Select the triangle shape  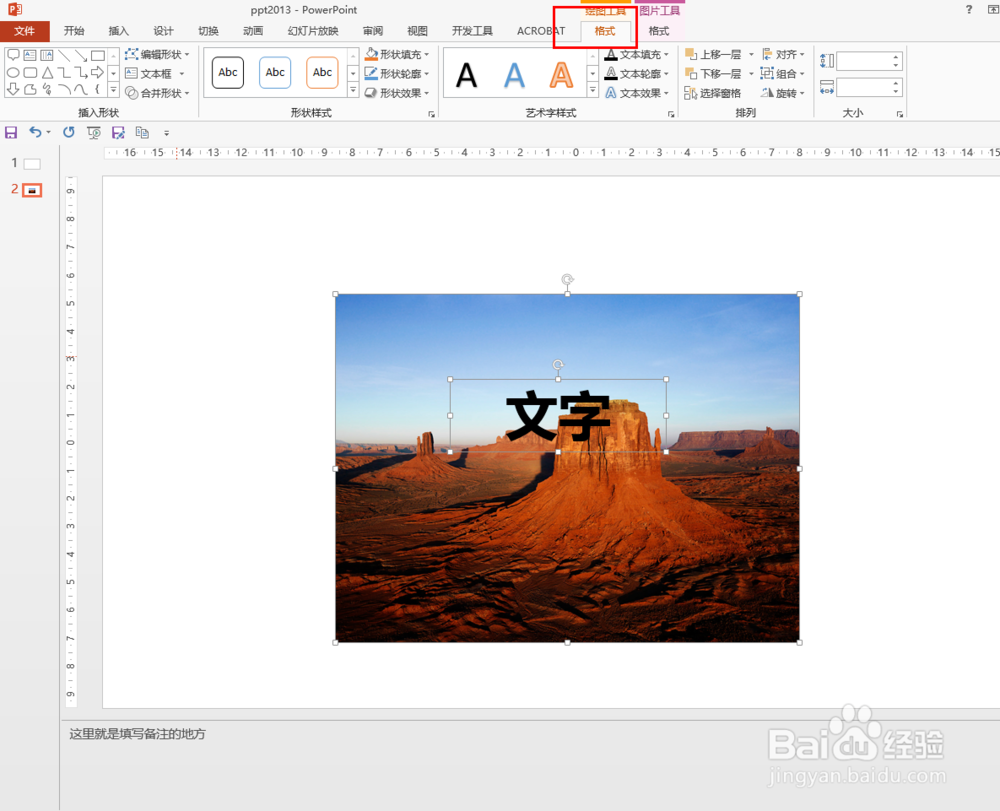47,73
